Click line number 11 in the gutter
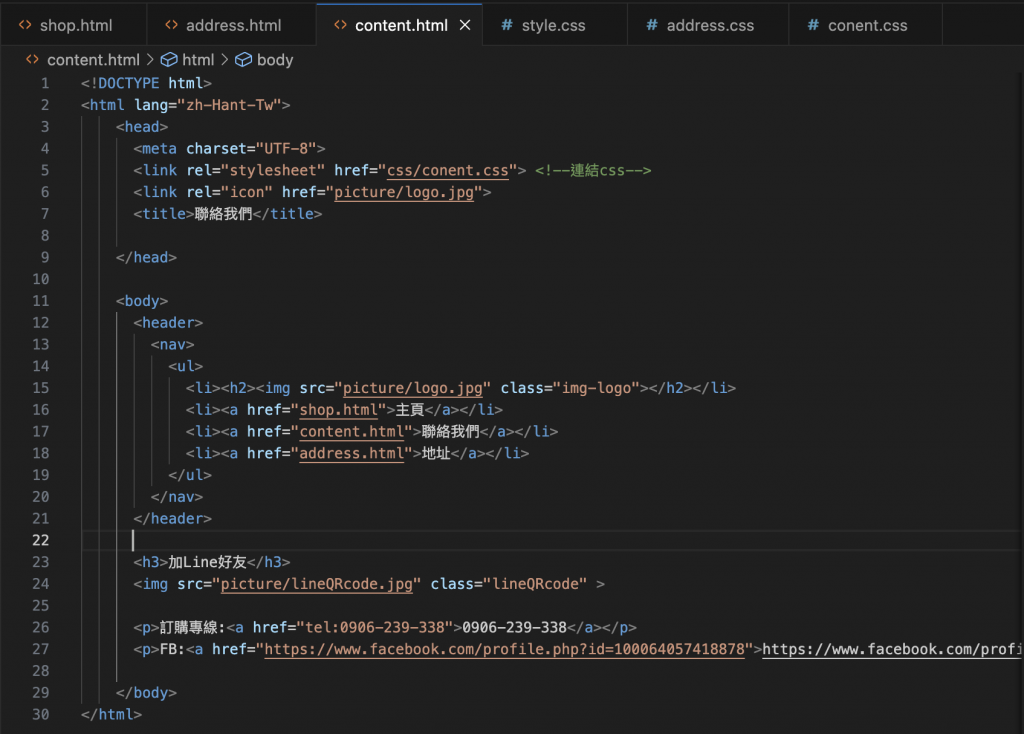The width and height of the screenshot is (1024, 734). tap(40, 301)
